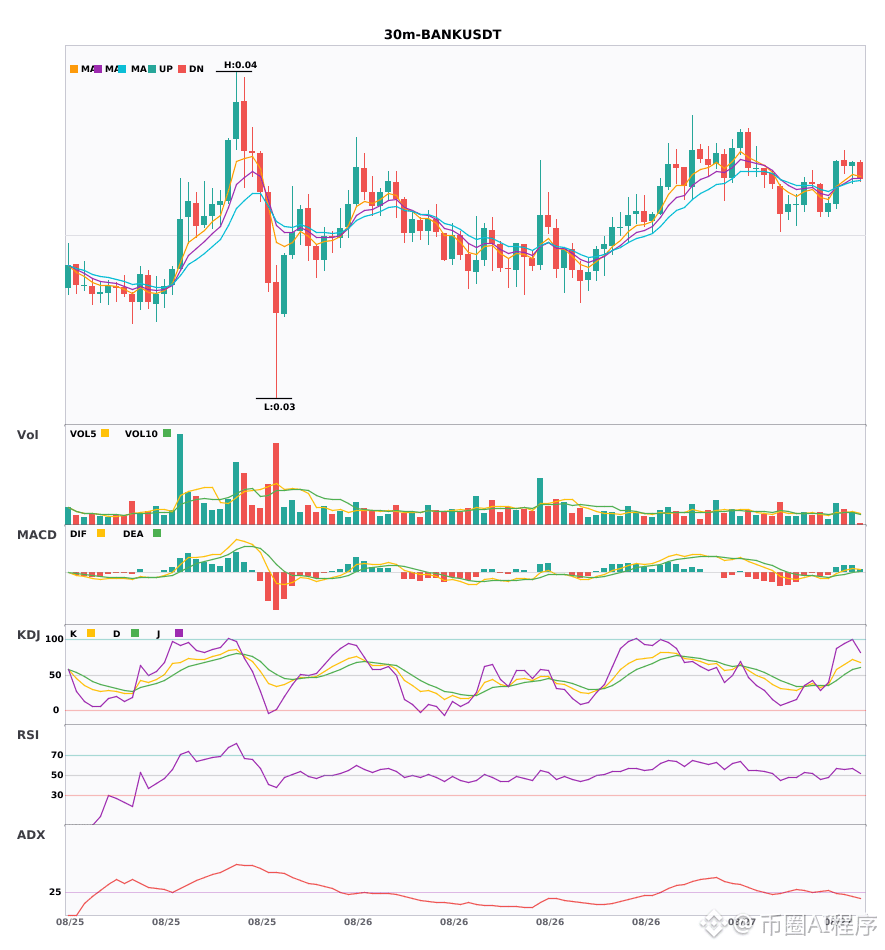Screen dimensions: 885x950
Task: Click the tallest red volume bar
Action: point(276,483)
